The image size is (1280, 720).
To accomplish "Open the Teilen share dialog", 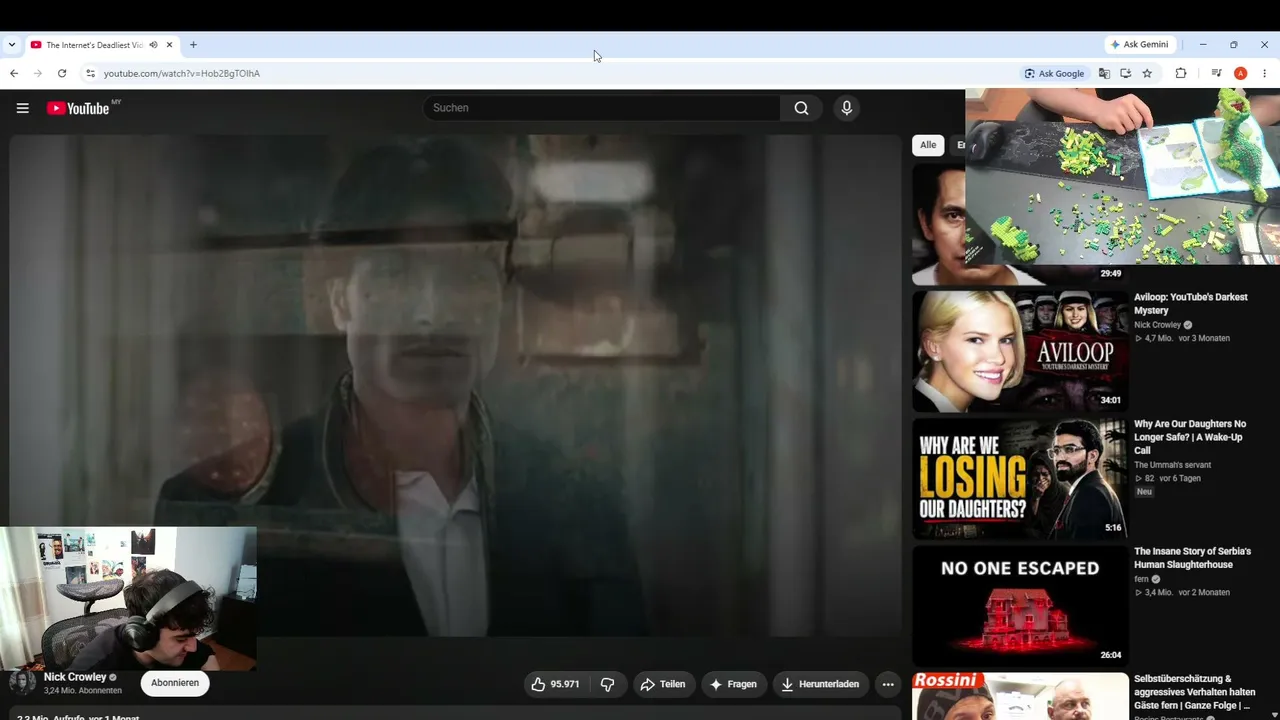I will pyautogui.click(x=663, y=684).
